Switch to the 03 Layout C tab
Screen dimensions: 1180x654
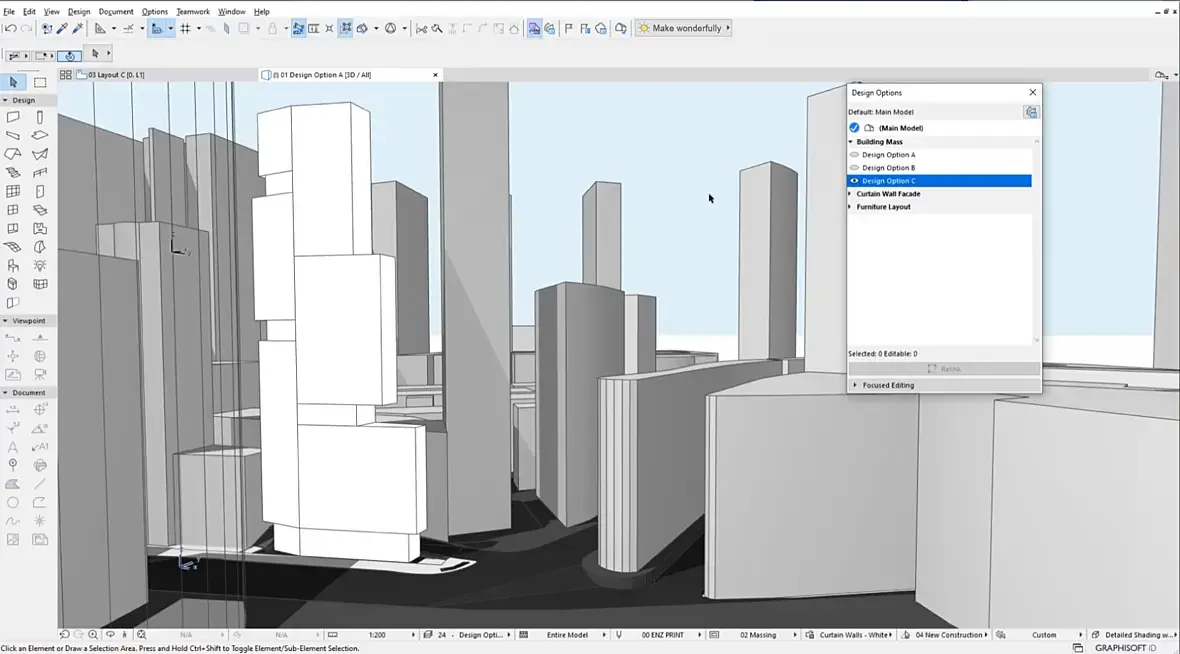tap(117, 75)
